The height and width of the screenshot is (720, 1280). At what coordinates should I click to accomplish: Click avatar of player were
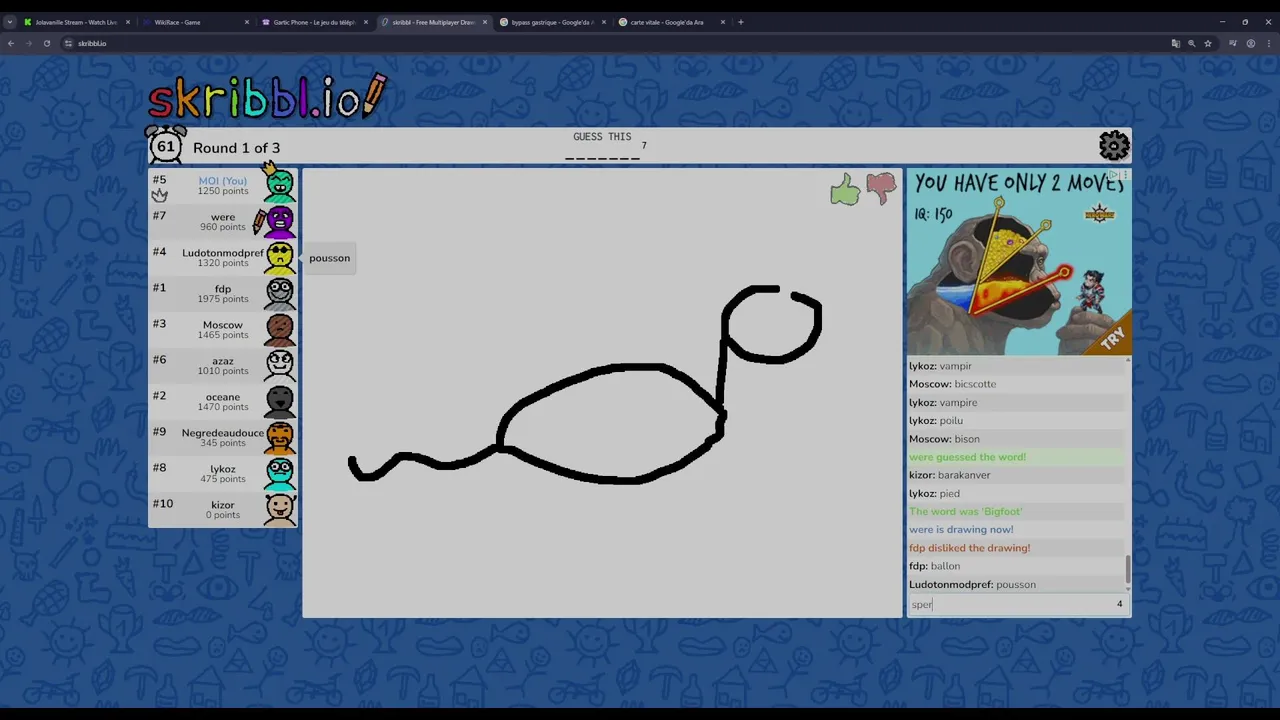pos(280,220)
